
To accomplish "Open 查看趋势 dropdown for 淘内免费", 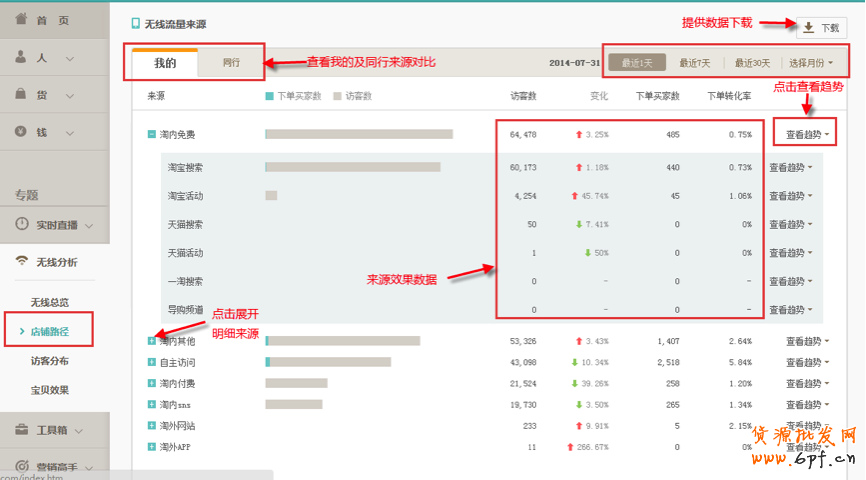I will pos(807,134).
